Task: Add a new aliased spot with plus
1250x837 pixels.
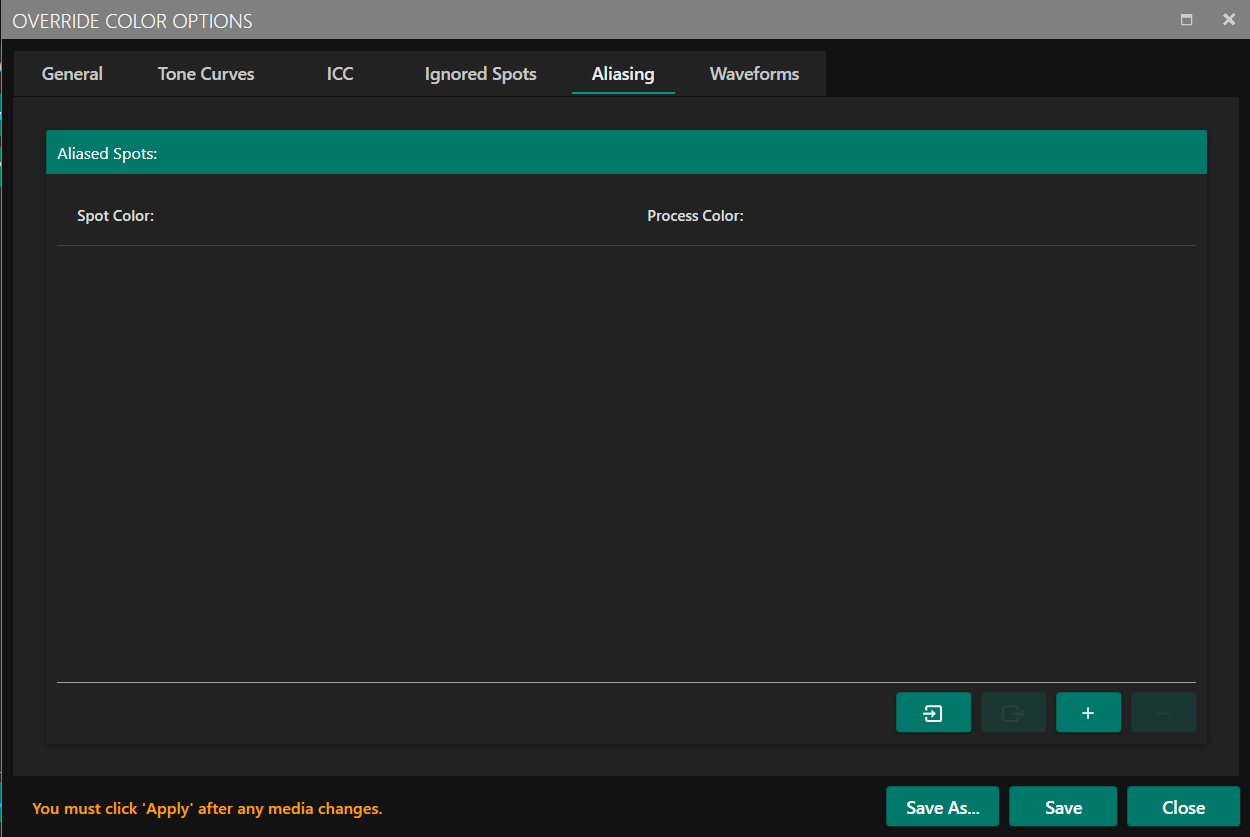Action: click(x=1088, y=713)
